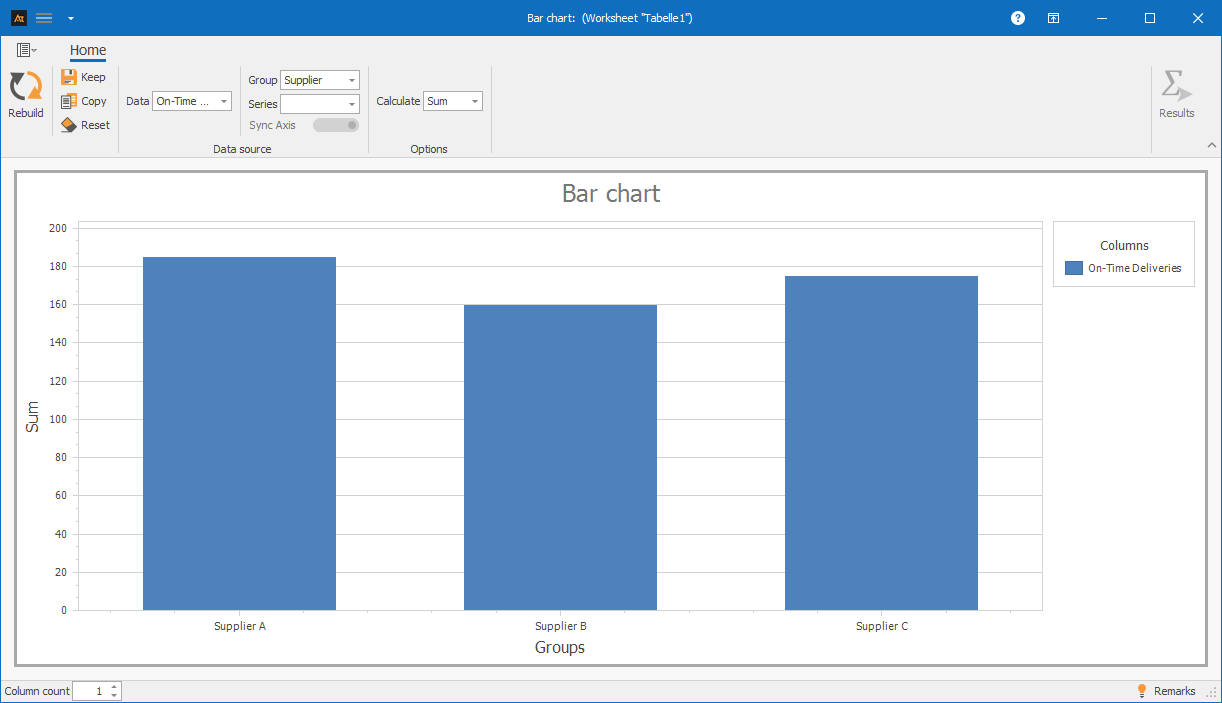This screenshot has height=703, width=1222.
Task: Open the Calculate Sum dropdown
Action: 453,101
